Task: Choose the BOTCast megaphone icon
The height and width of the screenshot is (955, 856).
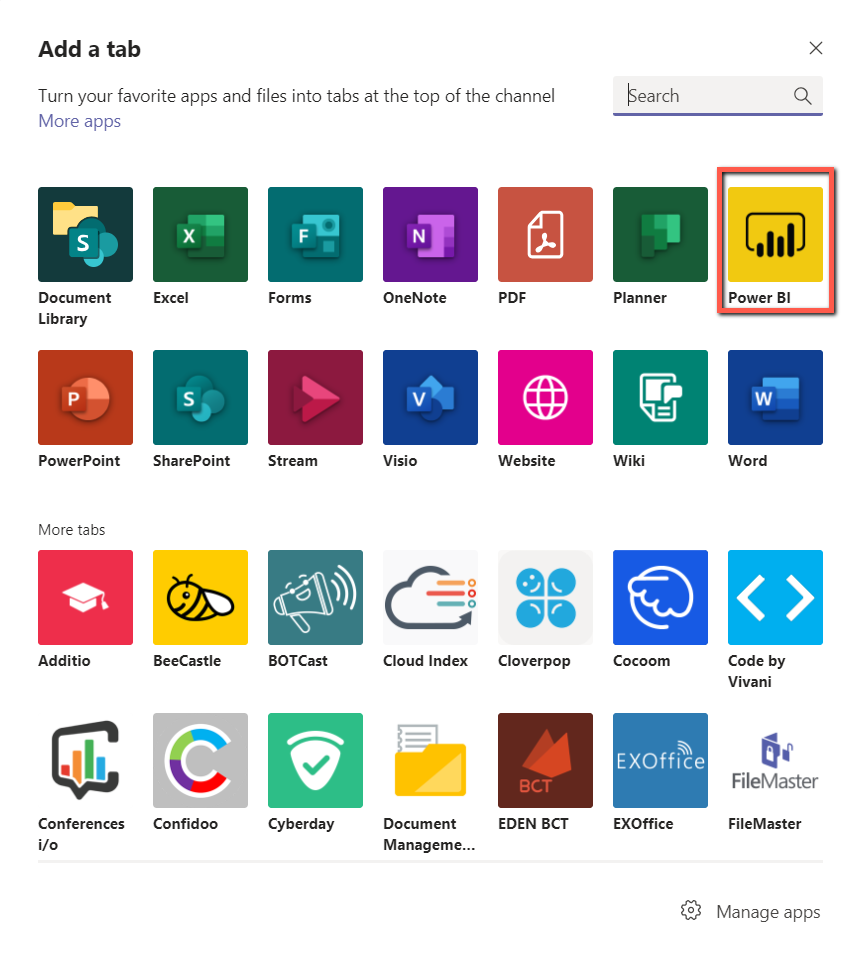Action: [316, 597]
